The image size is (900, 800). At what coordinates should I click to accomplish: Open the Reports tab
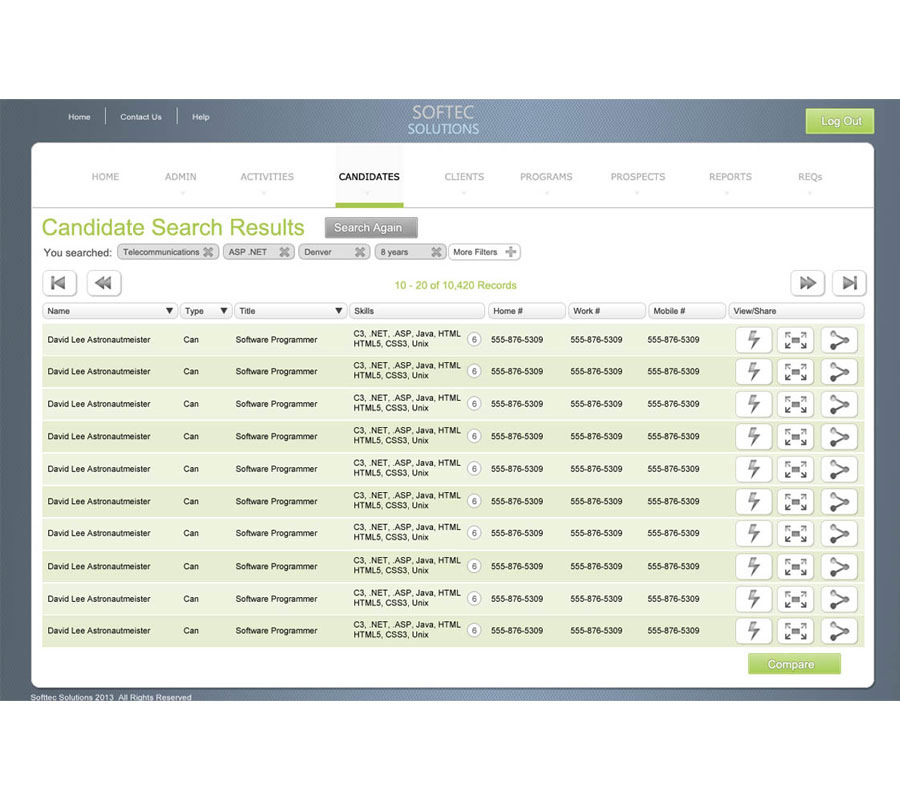pyautogui.click(x=730, y=177)
